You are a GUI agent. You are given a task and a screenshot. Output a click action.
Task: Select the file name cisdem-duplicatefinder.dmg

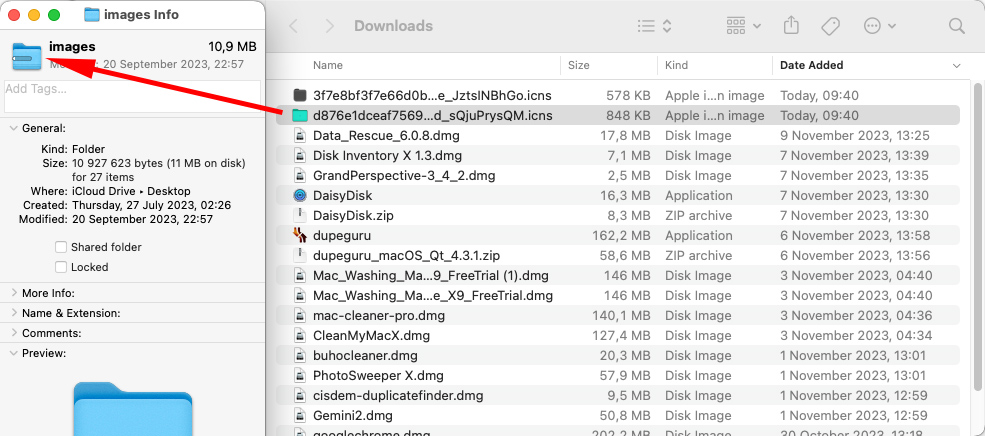pos(398,396)
